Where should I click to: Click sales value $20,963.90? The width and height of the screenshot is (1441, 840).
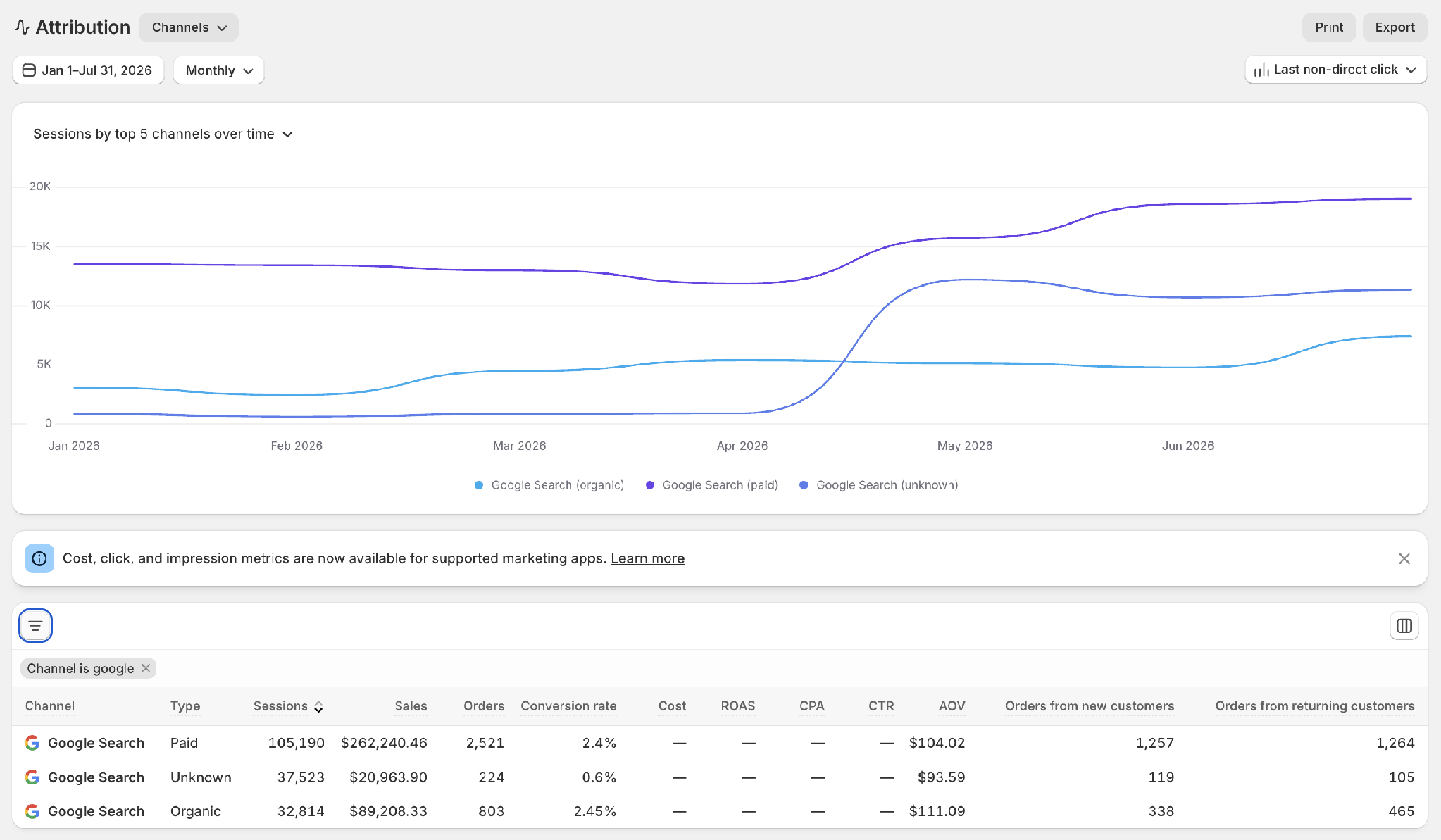[388, 777]
